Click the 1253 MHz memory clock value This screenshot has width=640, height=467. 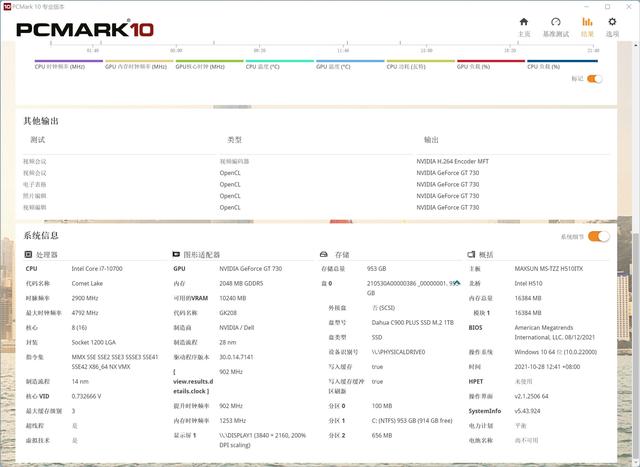pos(232,420)
